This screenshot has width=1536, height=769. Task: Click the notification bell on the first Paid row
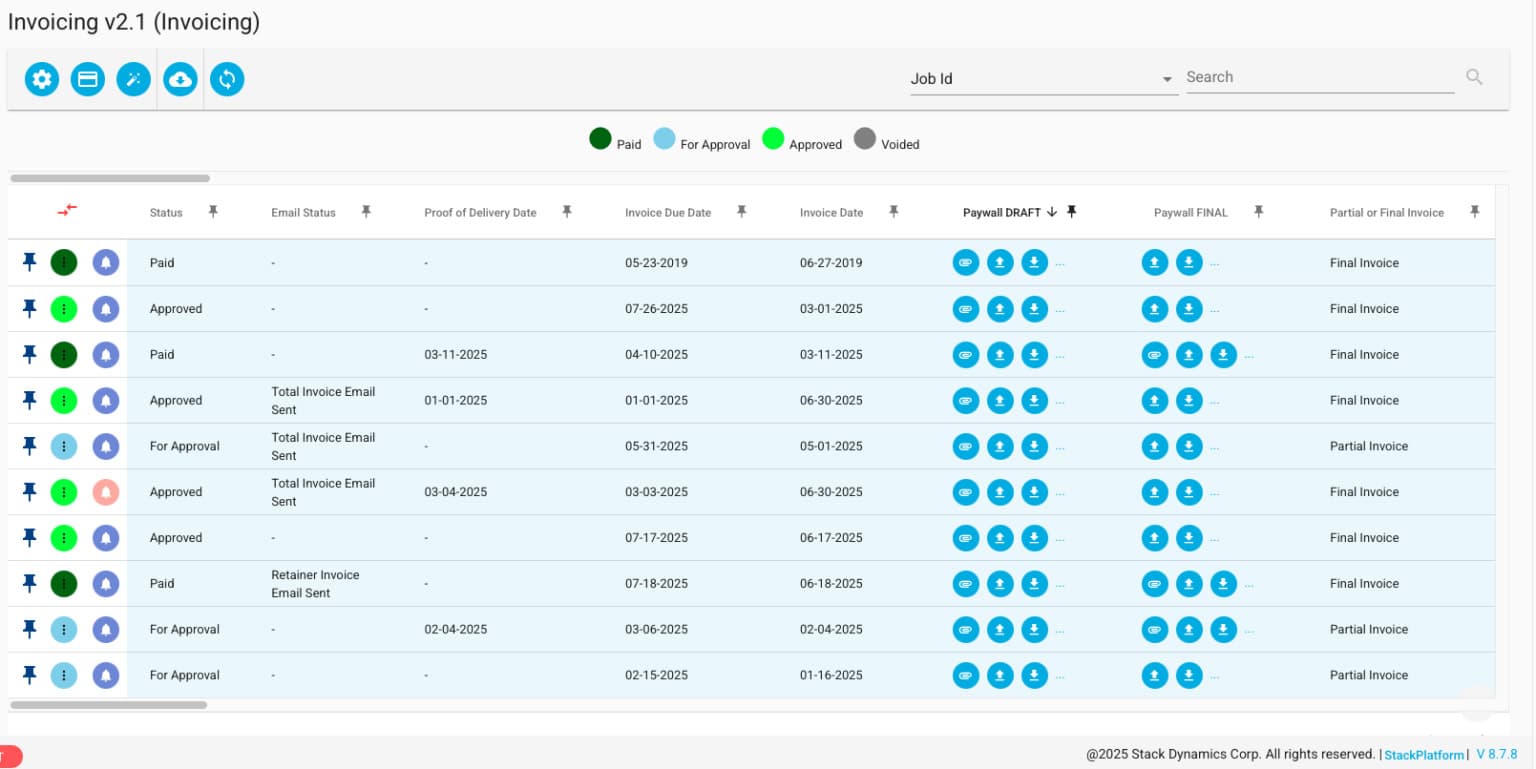pos(105,262)
